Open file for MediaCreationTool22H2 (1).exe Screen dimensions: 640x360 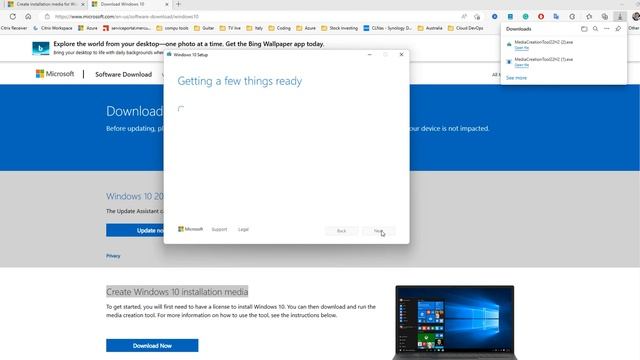[x=522, y=65]
